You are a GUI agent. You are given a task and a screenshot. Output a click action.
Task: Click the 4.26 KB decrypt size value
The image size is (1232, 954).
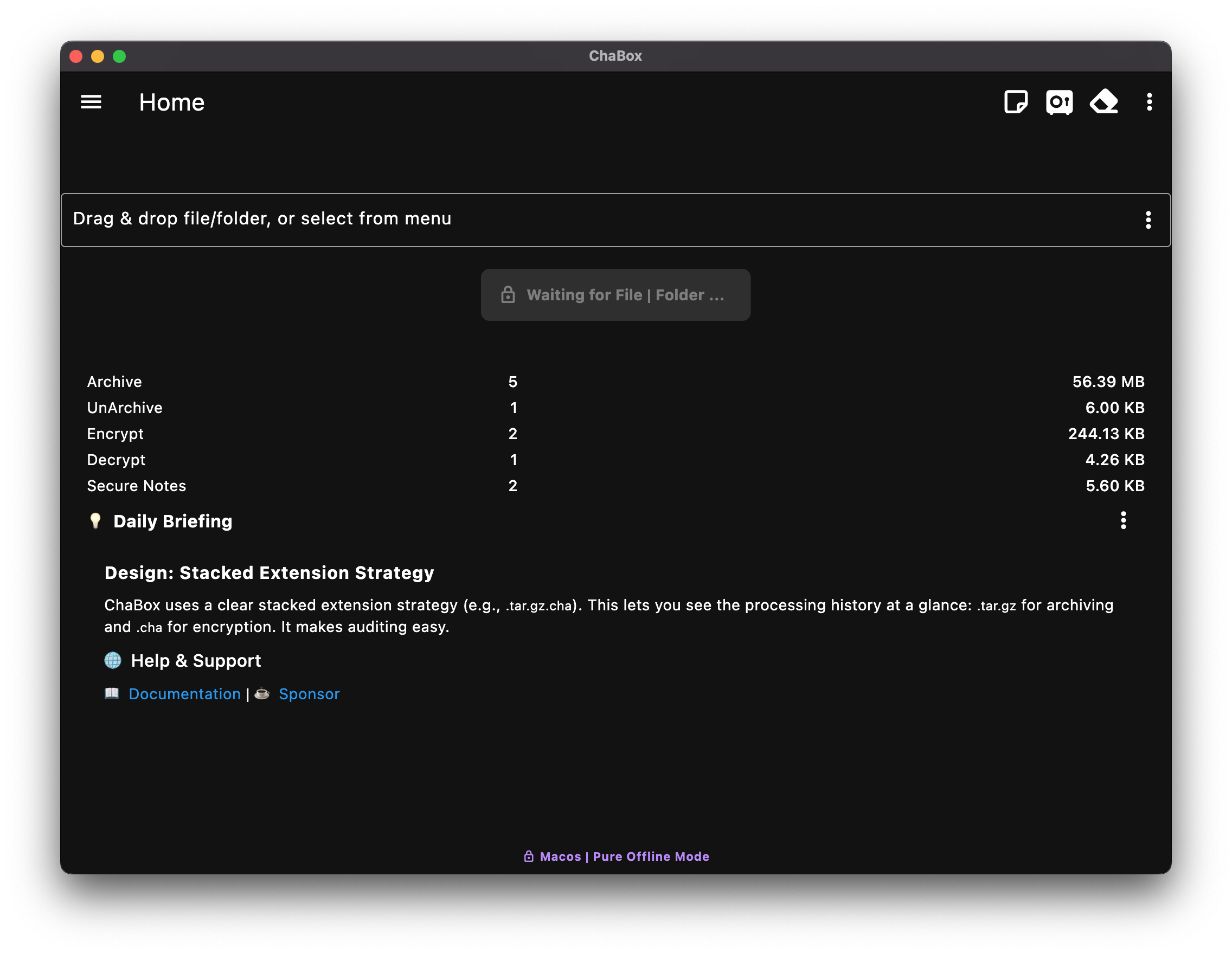1115,460
